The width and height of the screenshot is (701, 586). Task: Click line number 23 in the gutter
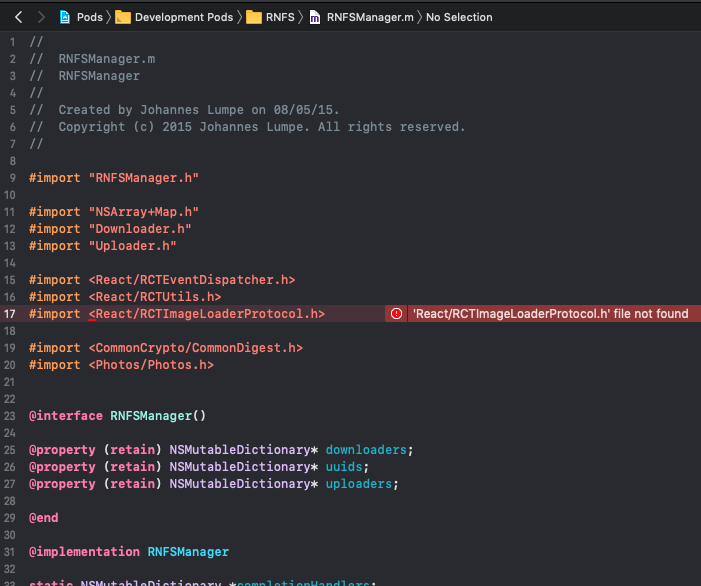click(x=9, y=416)
